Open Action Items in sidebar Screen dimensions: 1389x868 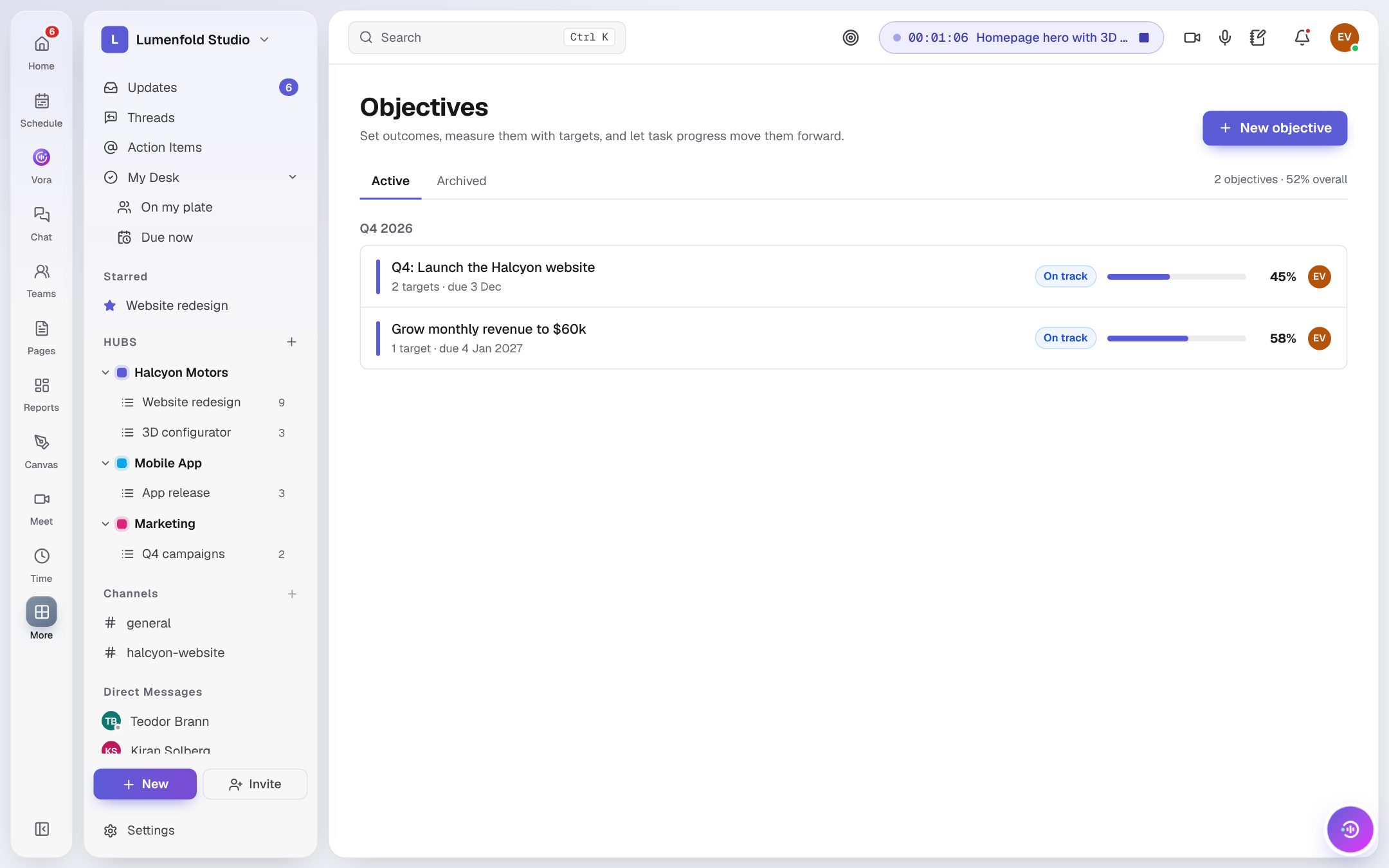pos(201,147)
